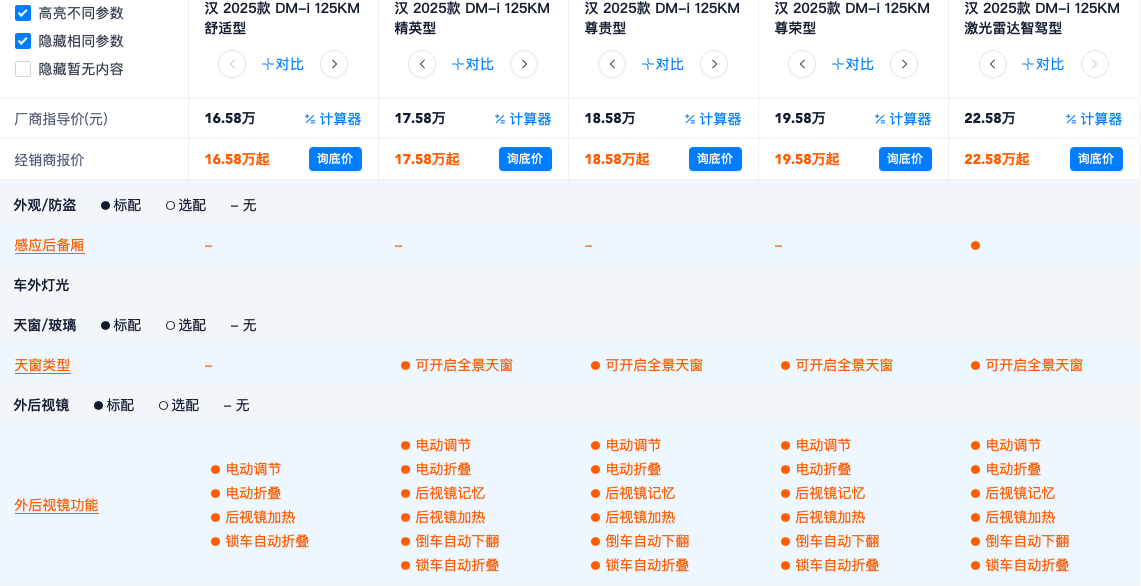Click 22.58万 manufacturer guide price

point(990,119)
